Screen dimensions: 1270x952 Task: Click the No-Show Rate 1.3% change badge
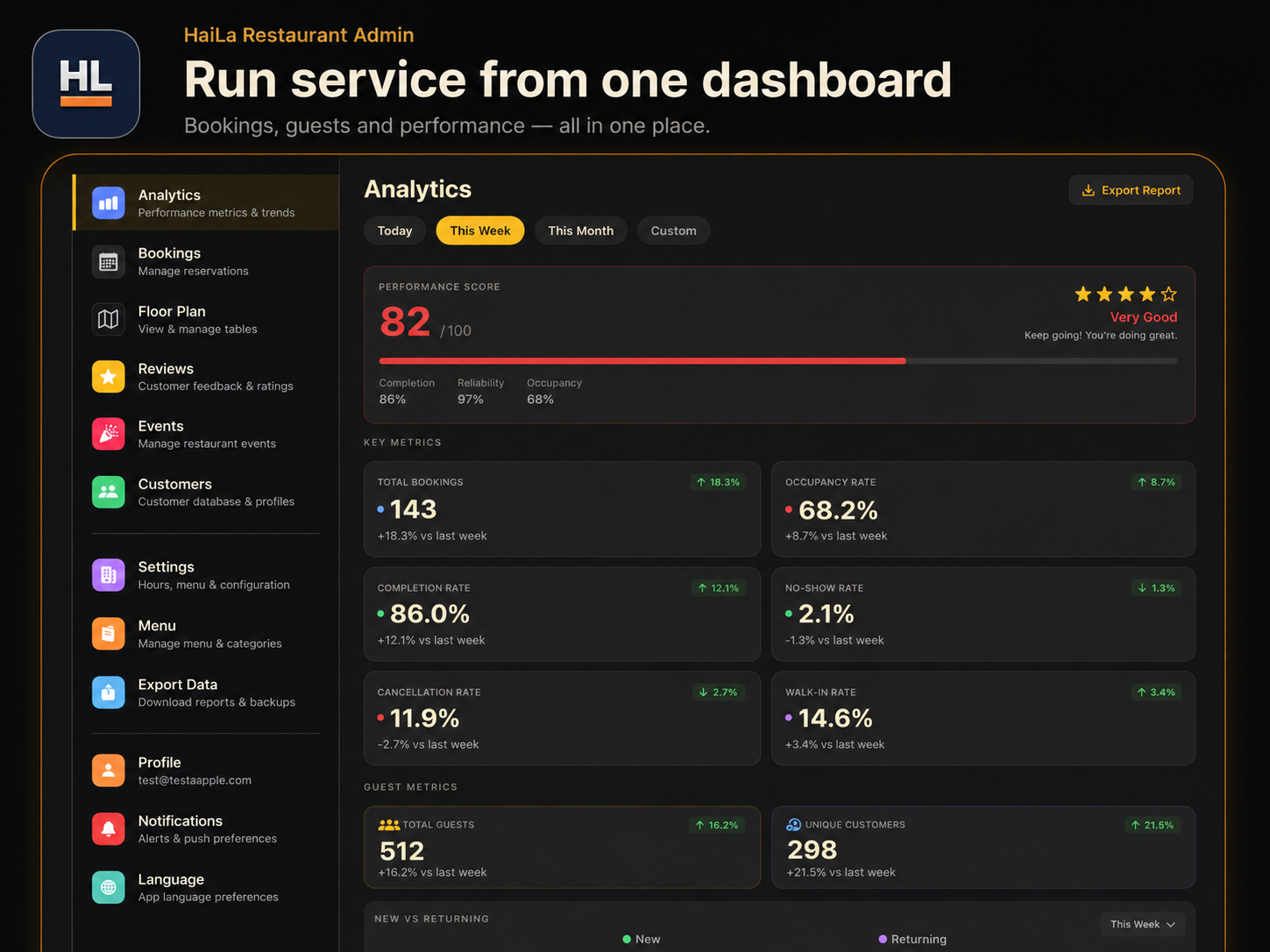[1156, 588]
